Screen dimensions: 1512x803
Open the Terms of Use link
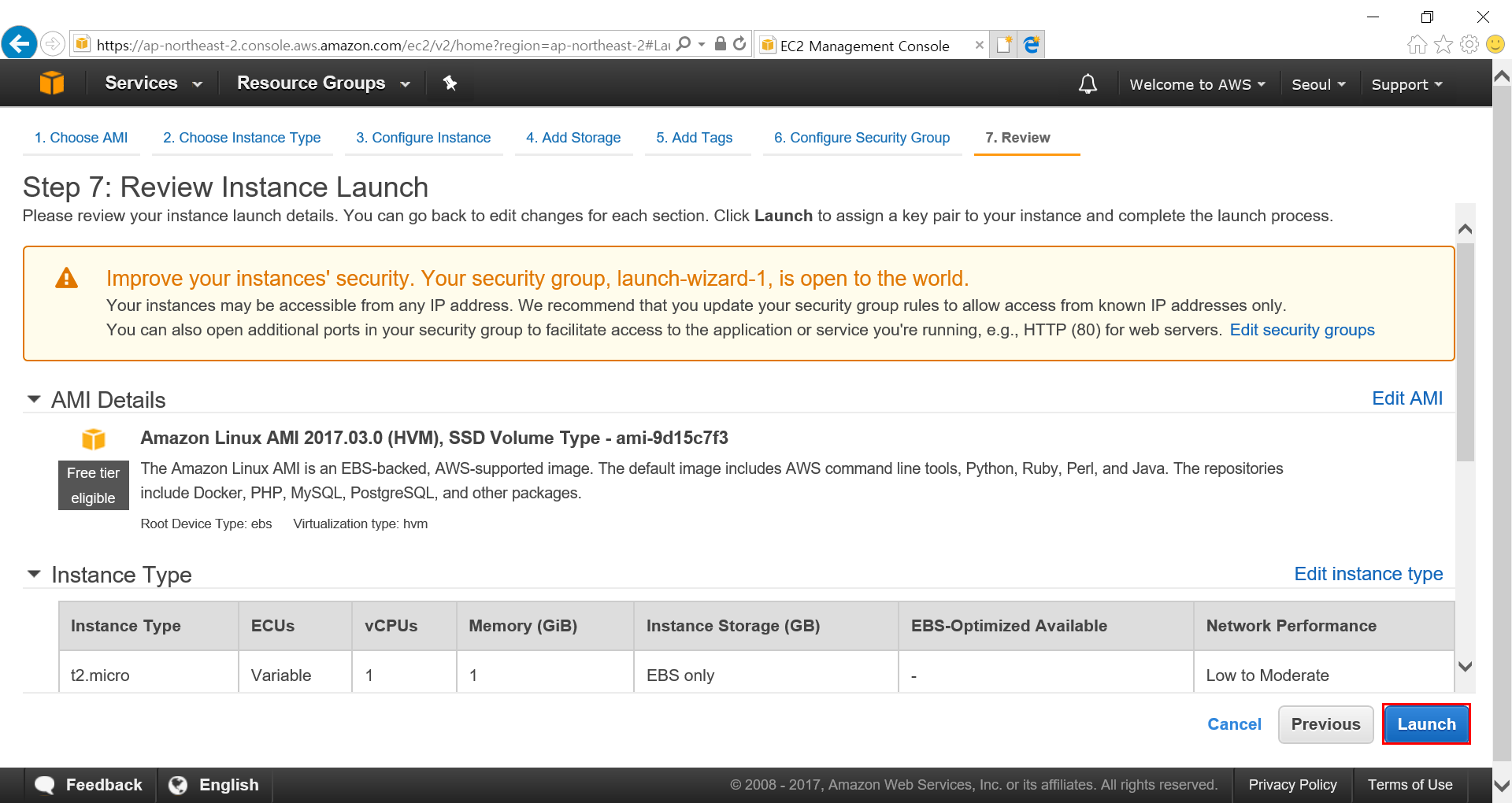tap(1410, 785)
